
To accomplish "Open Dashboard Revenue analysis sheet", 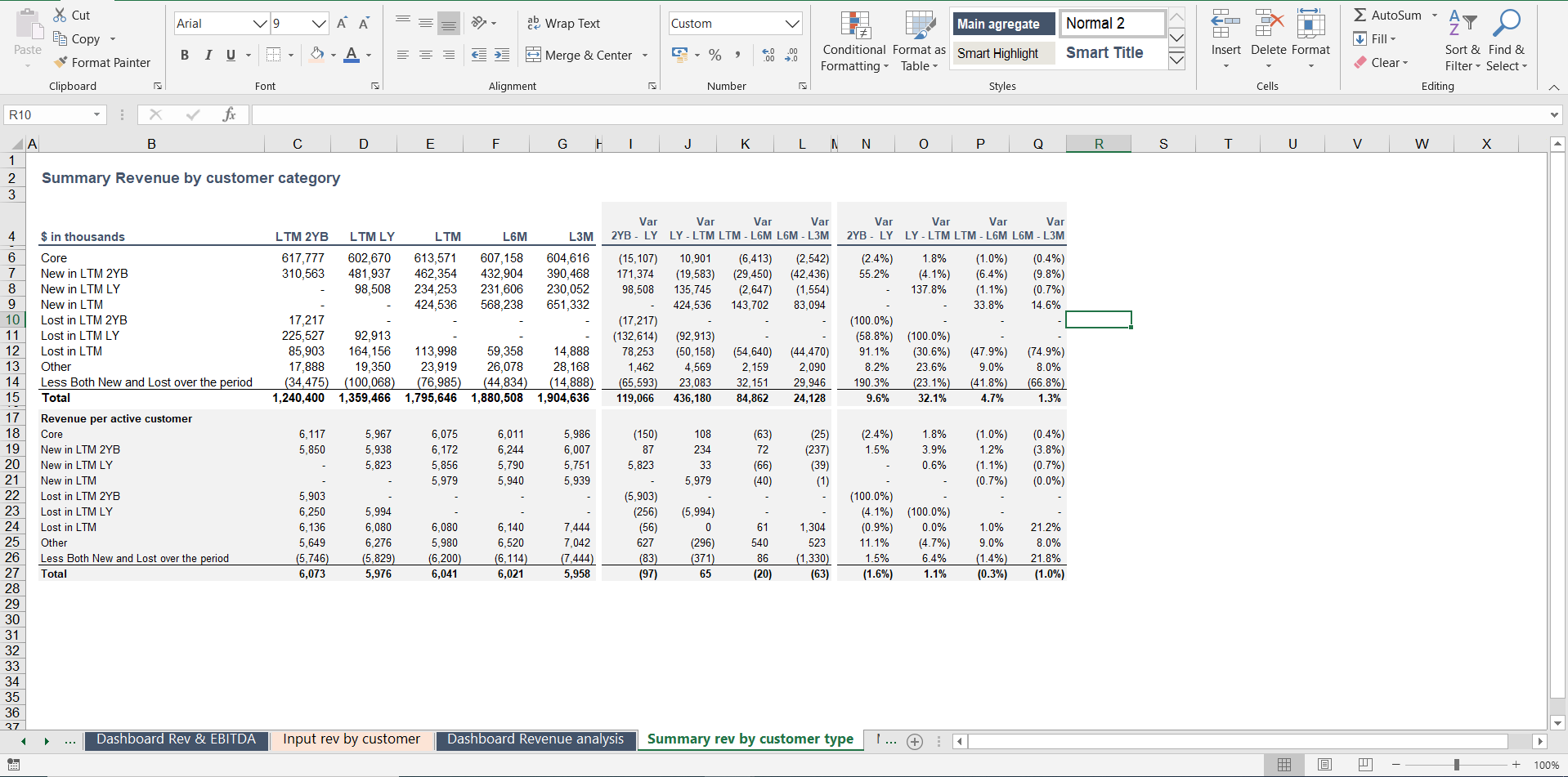I will pyautogui.click(x=535, y=739).
